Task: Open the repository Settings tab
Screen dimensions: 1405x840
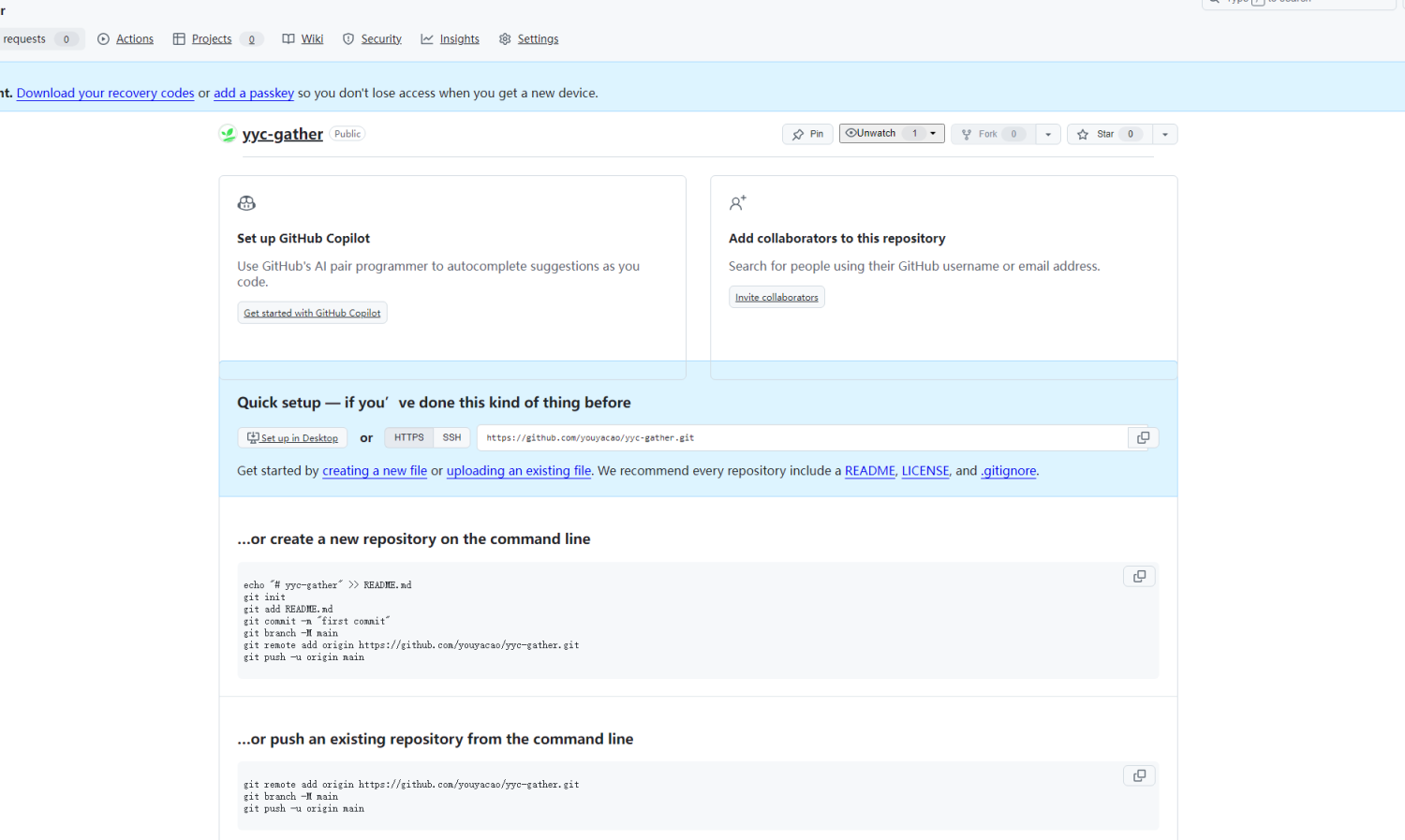Action: [537, 38]
